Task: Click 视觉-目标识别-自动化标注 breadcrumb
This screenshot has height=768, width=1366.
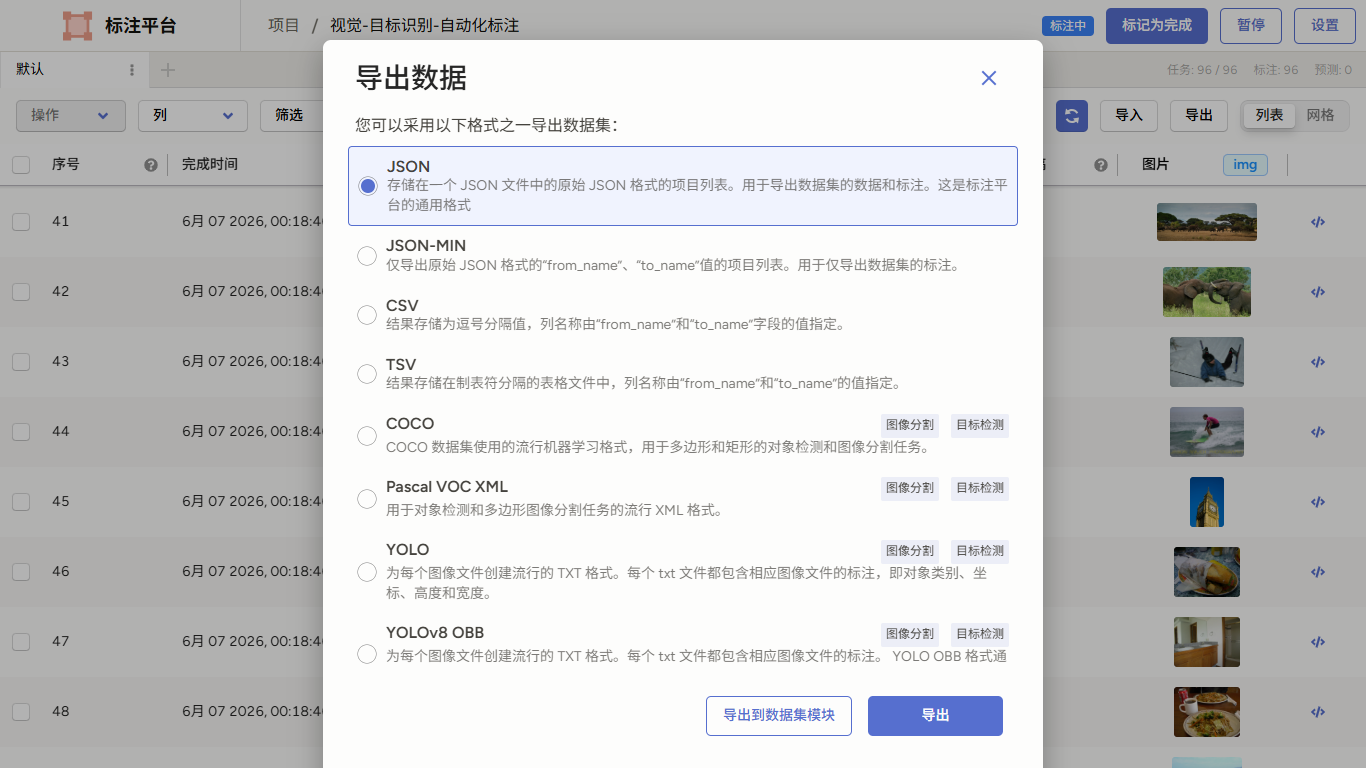Action: [424, 25]
